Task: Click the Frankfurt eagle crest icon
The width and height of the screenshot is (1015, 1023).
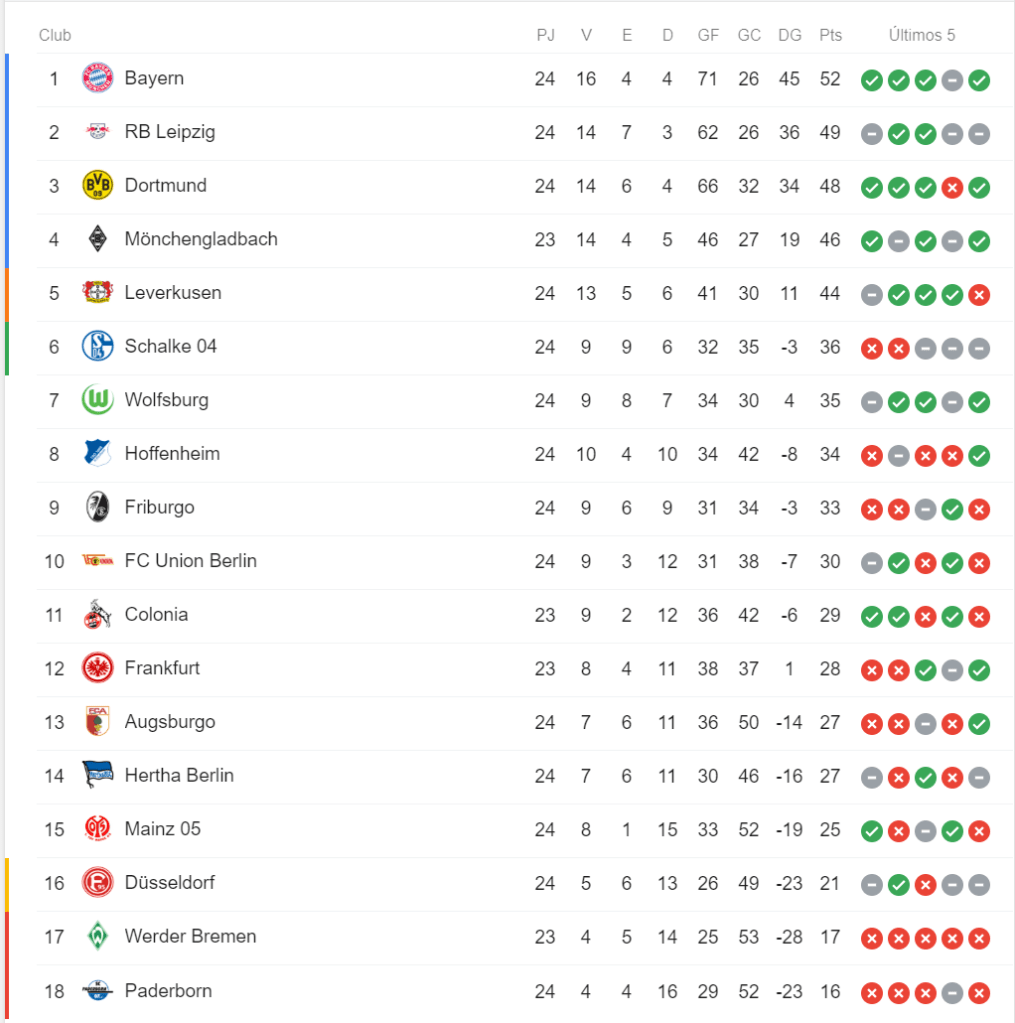Action: click(97, 668)
